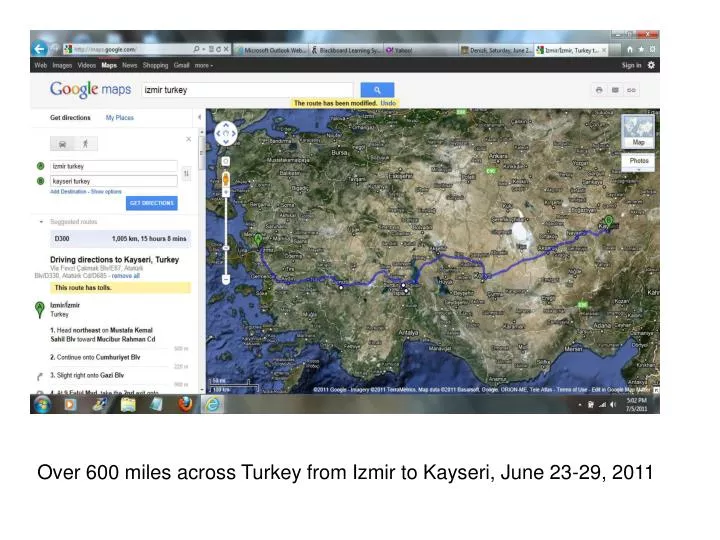Viewport: 720px width, 540px height.
Task: Click step 3 Slight right onto Gazi Blv
Action: point(87,376)
